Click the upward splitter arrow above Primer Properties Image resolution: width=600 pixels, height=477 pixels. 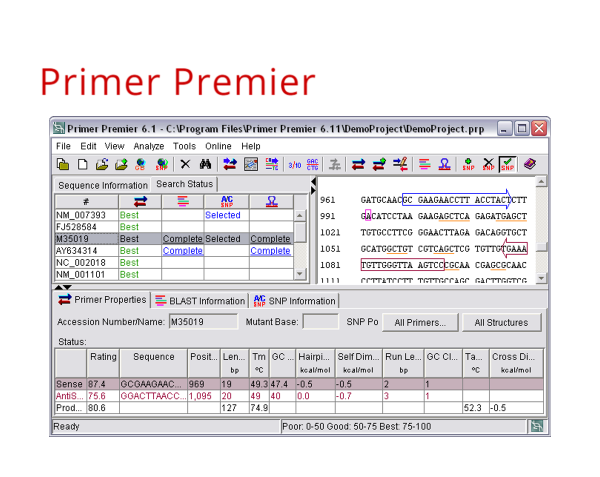tap(58, 287)
